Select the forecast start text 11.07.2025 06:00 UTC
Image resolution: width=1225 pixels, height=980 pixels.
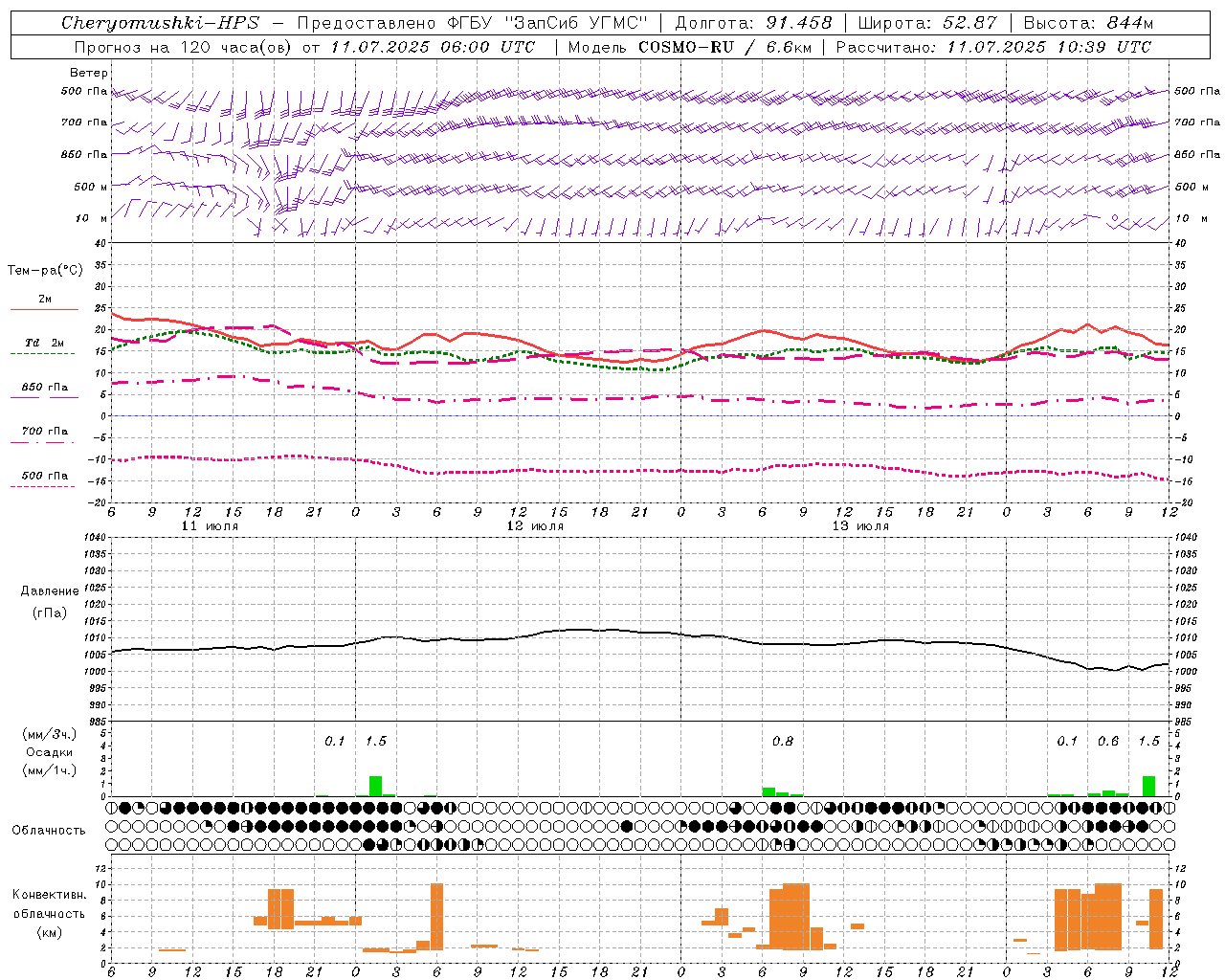click(x=433, y=47)
